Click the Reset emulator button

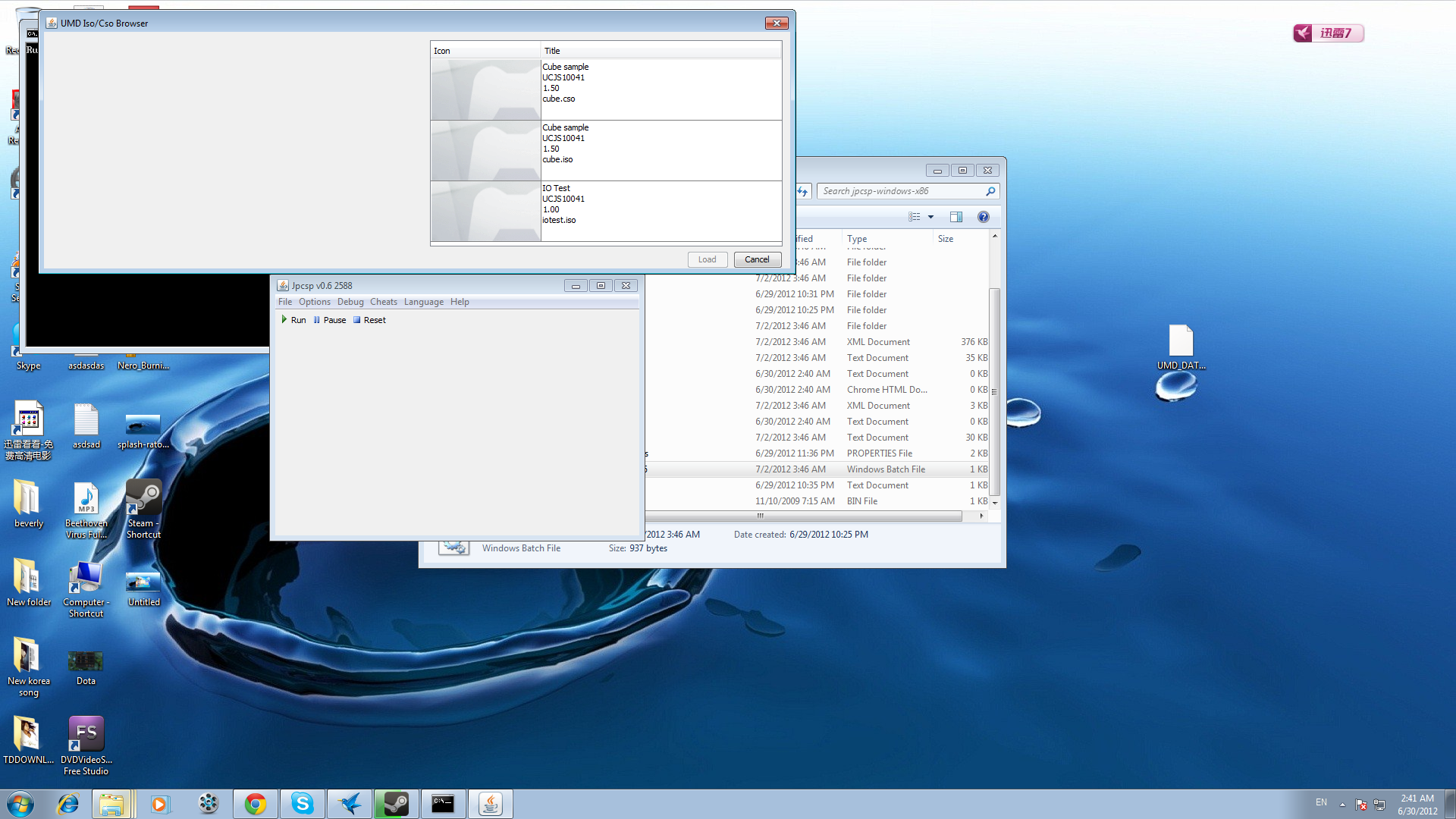369,320
